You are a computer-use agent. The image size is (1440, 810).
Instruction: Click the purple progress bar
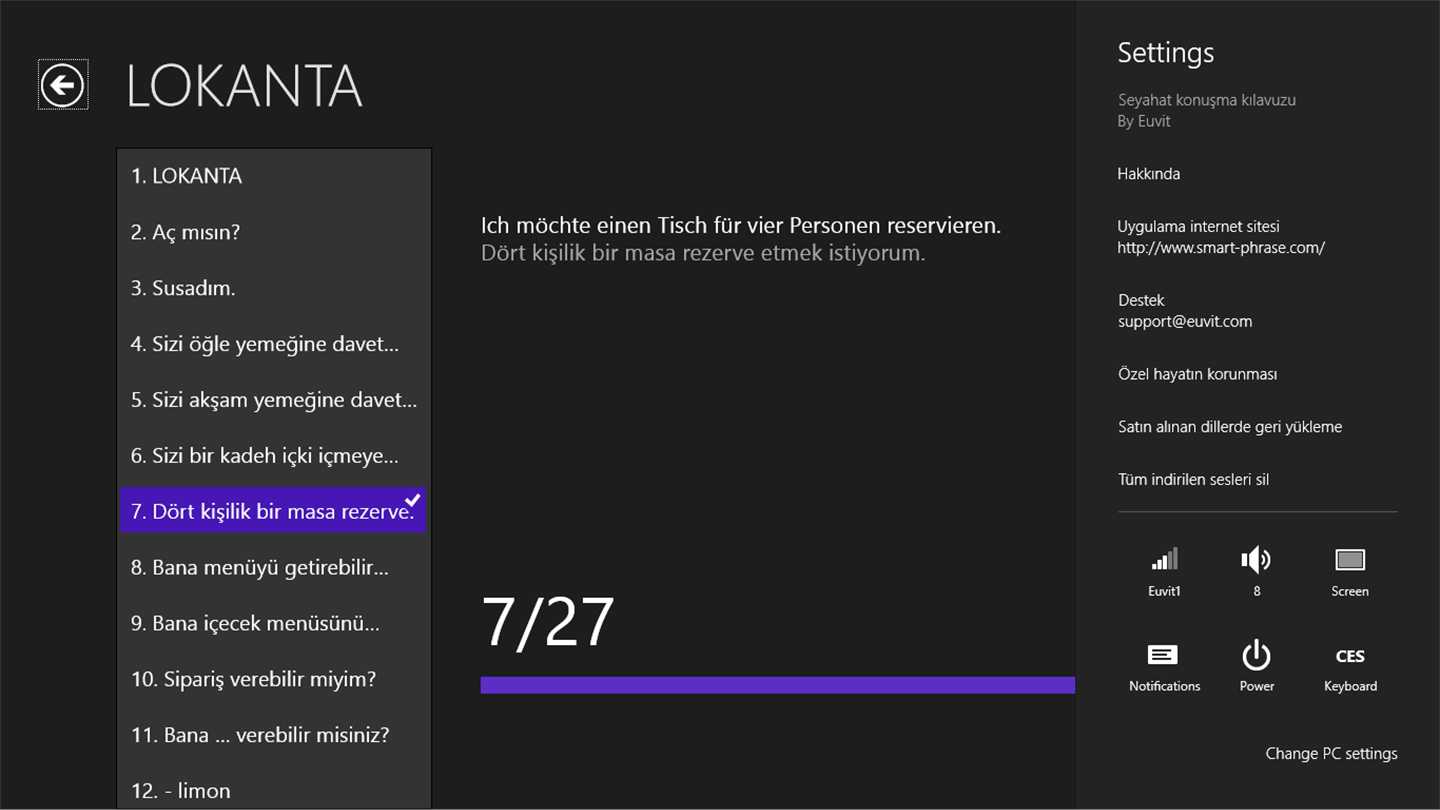[777, 685]
